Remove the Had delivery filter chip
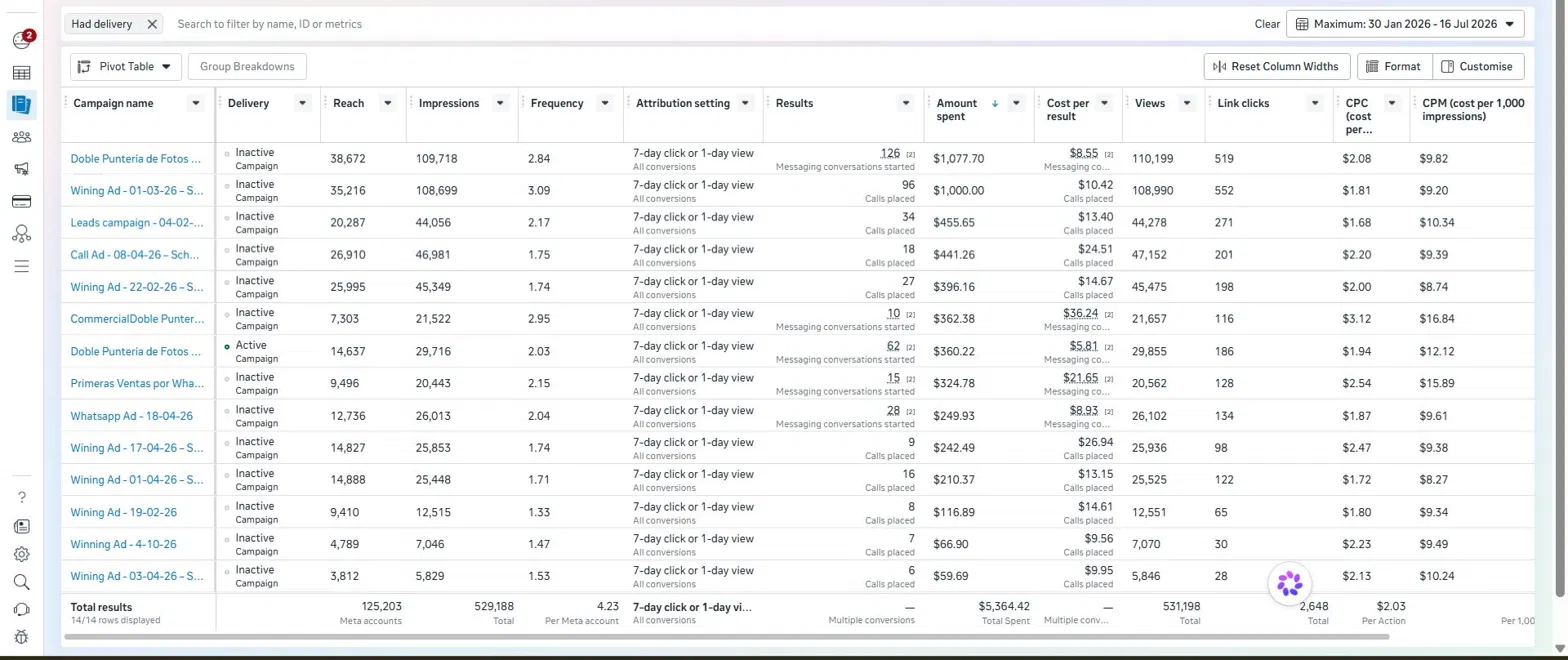Viewport: 1568px width, 660px height. [152, 23]
